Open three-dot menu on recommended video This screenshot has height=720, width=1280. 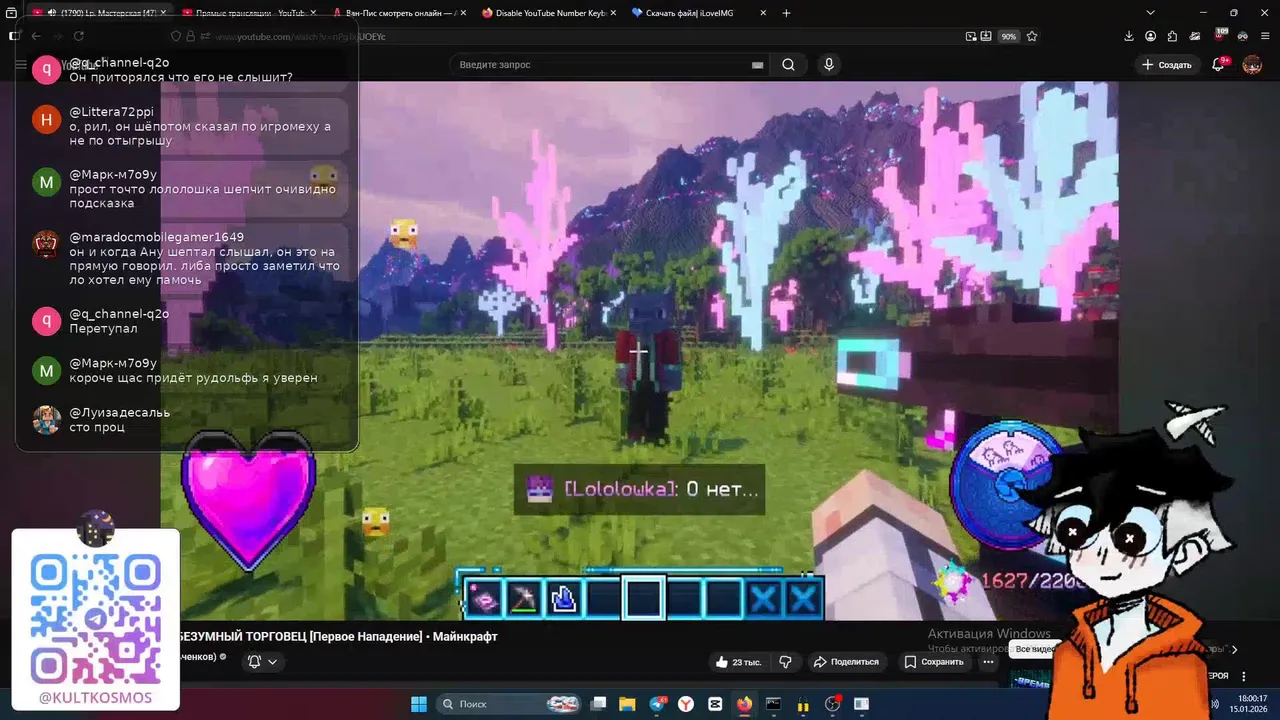(1243, 677)
